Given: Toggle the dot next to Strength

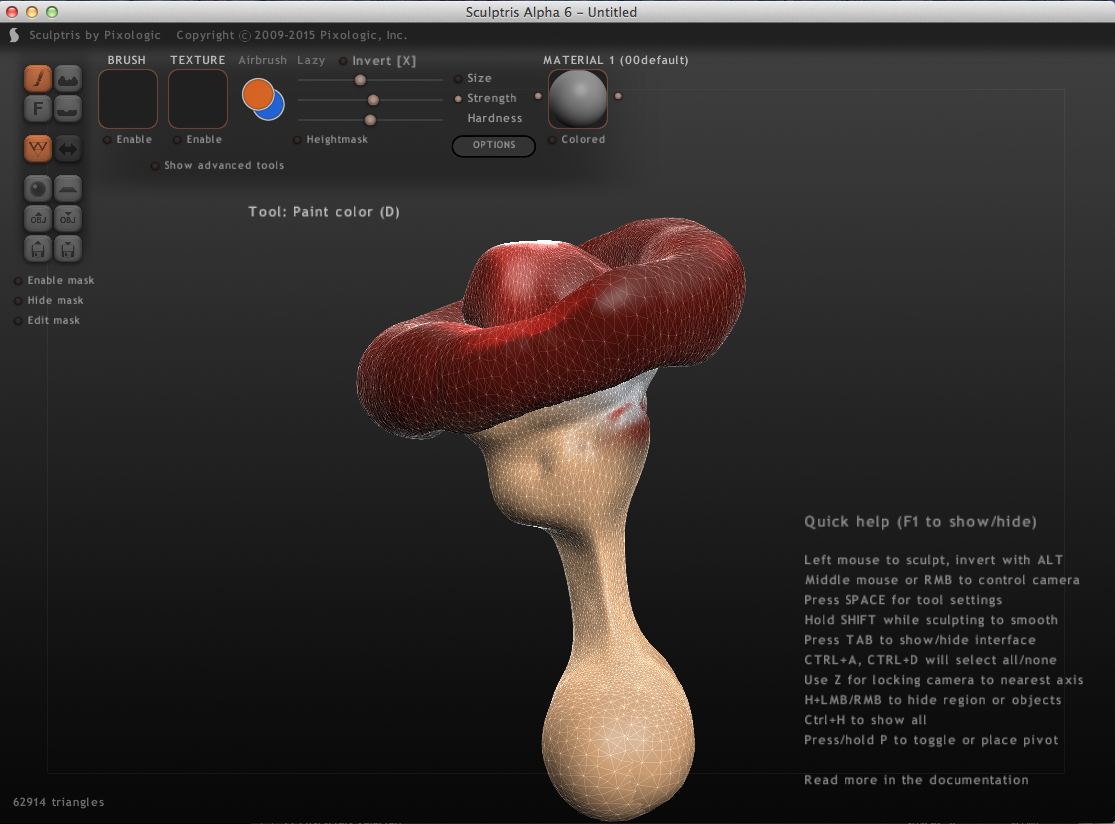Looking at the screenshot, I should point(458,99).
